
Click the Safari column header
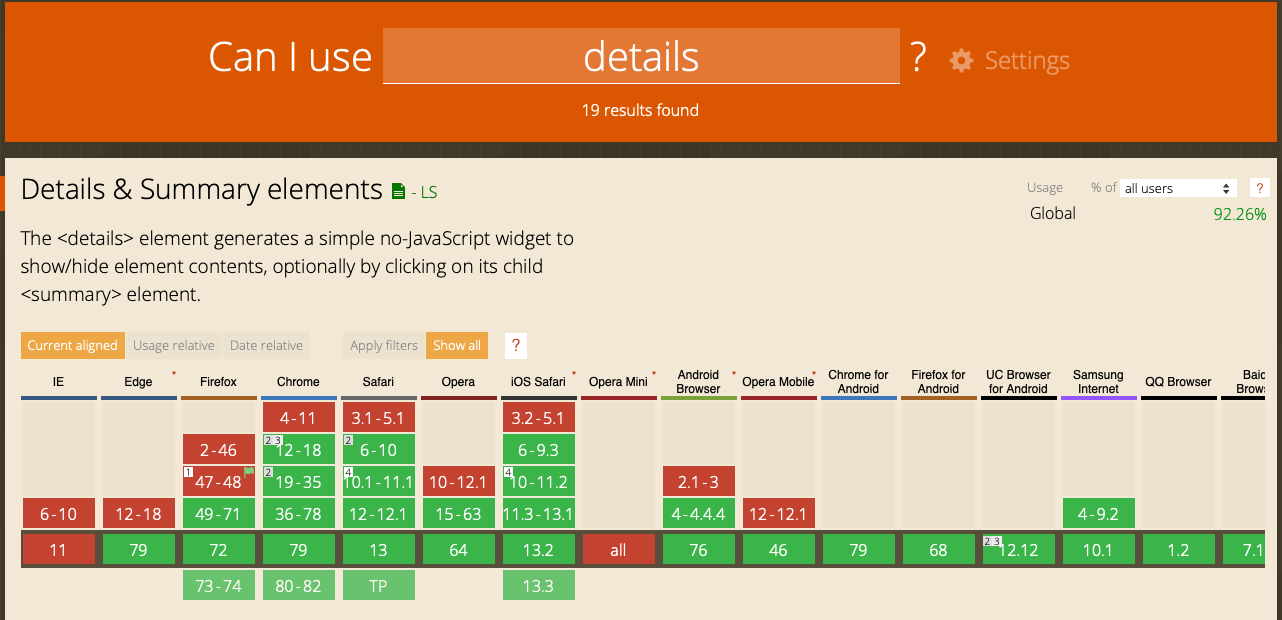click(379, 382)
